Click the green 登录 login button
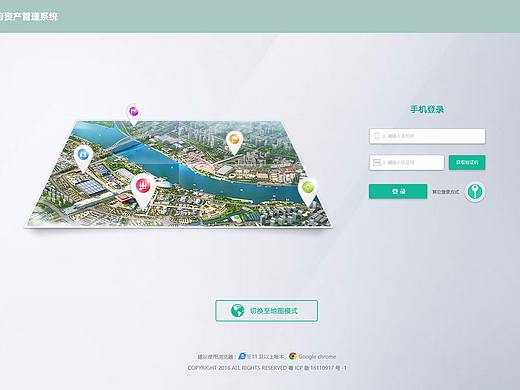Viewport: 520px width, 390px height. click(x=398, y=191)
